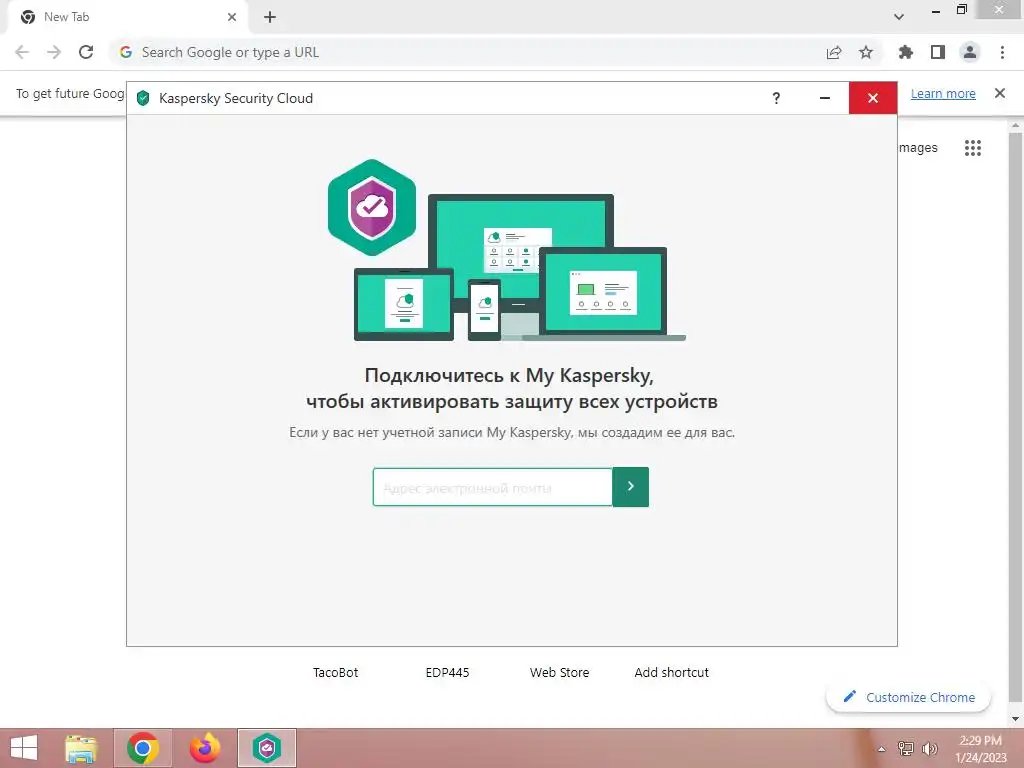Open the Web Store shortcut
Viewport: 1024px width, 768px height.
[x=560, y=672]
